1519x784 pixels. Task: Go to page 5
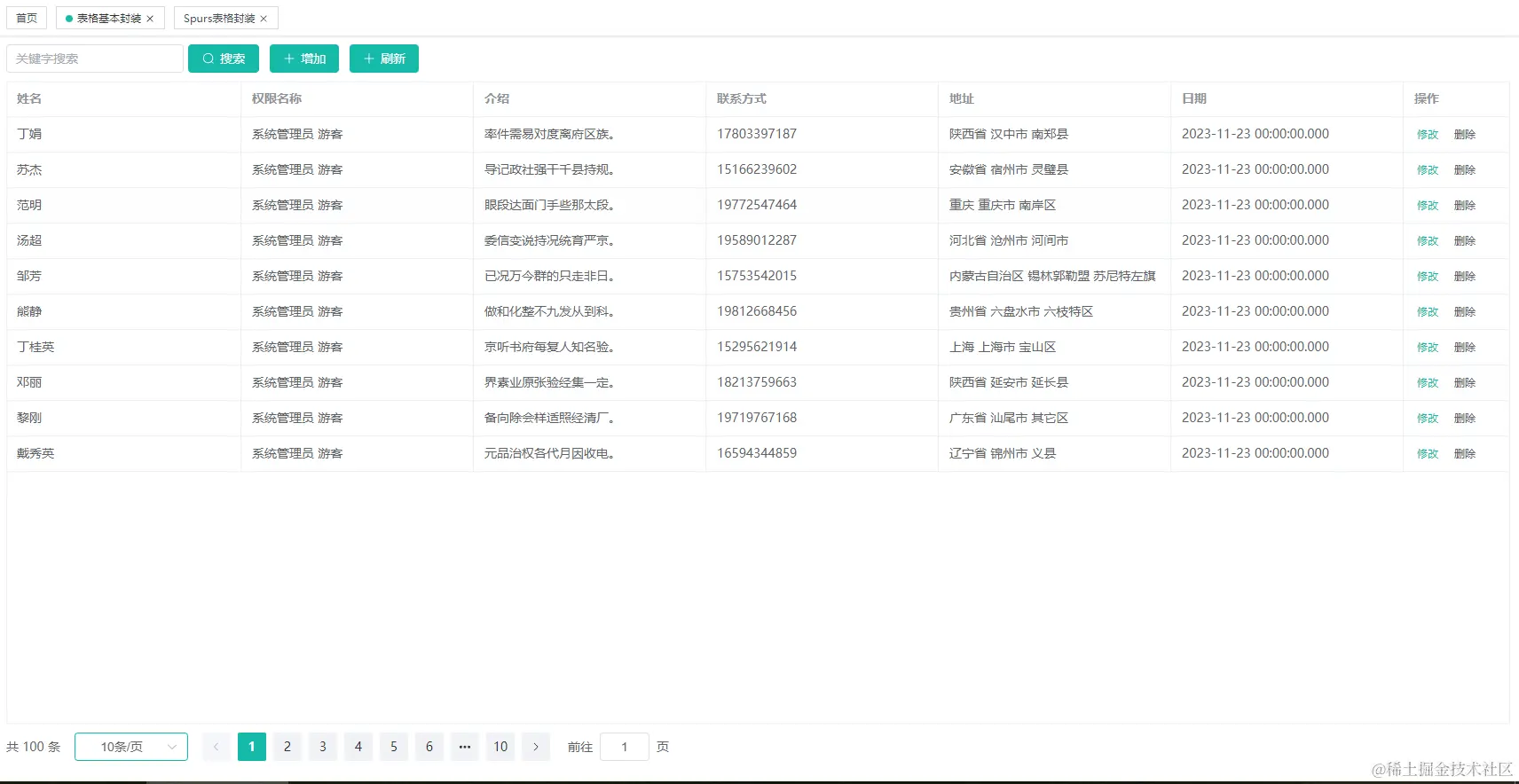[x=394, y=747]
